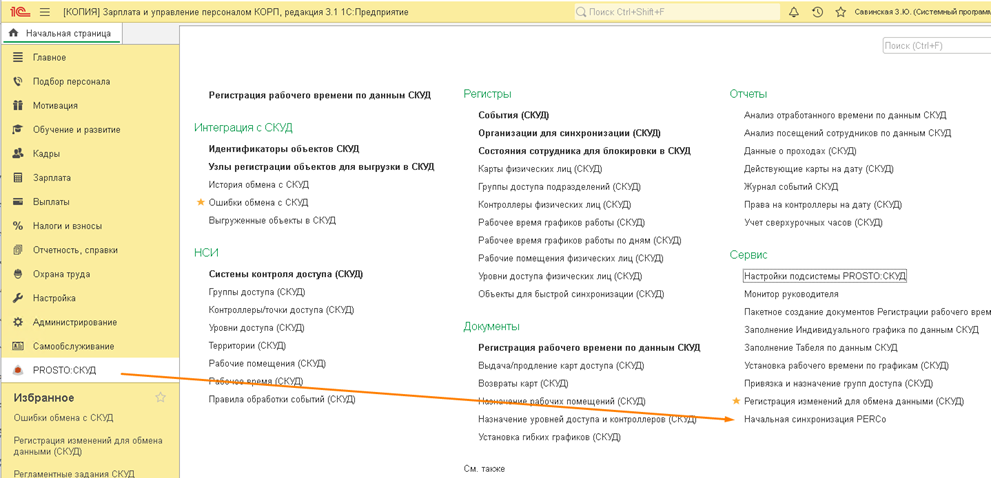Open События (СКУД) register
Image resolution: width=991 pixels, height=478 pixels.
tap(514, 115)
